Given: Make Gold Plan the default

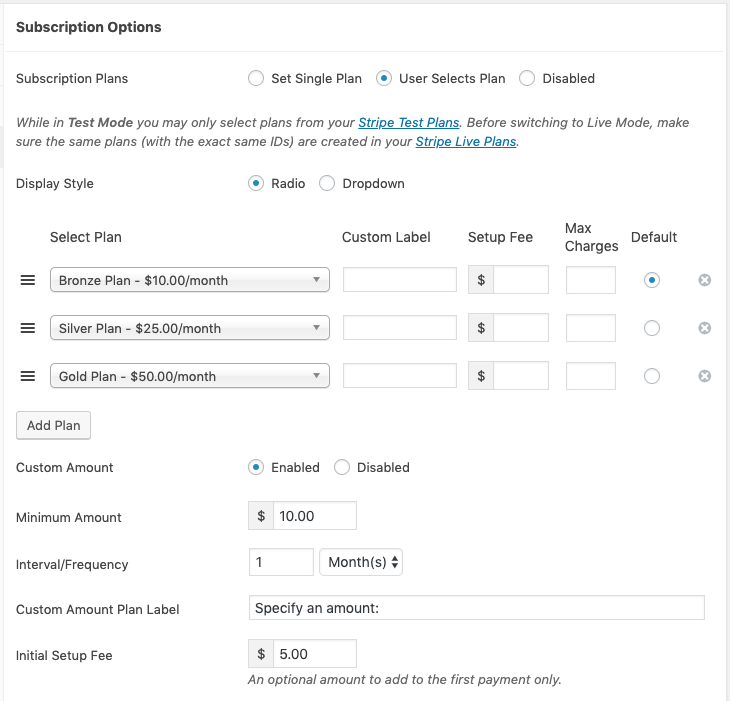Looking at the screenshot, I should click(x=652, y=376).
